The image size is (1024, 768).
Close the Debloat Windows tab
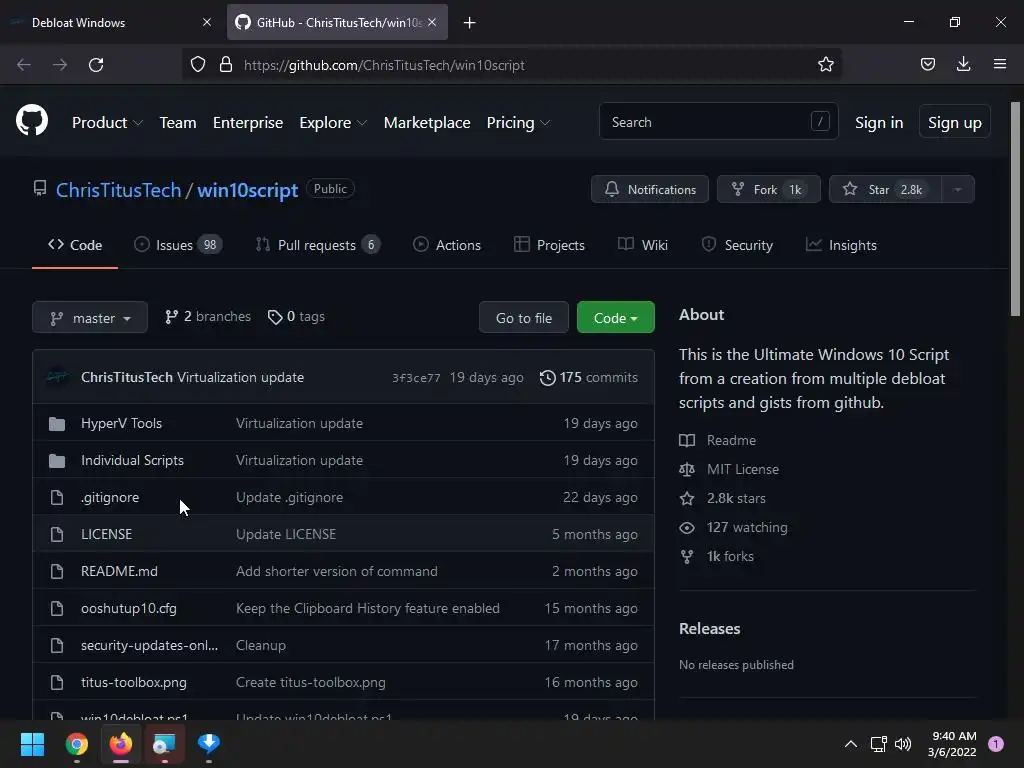(207, 22)
